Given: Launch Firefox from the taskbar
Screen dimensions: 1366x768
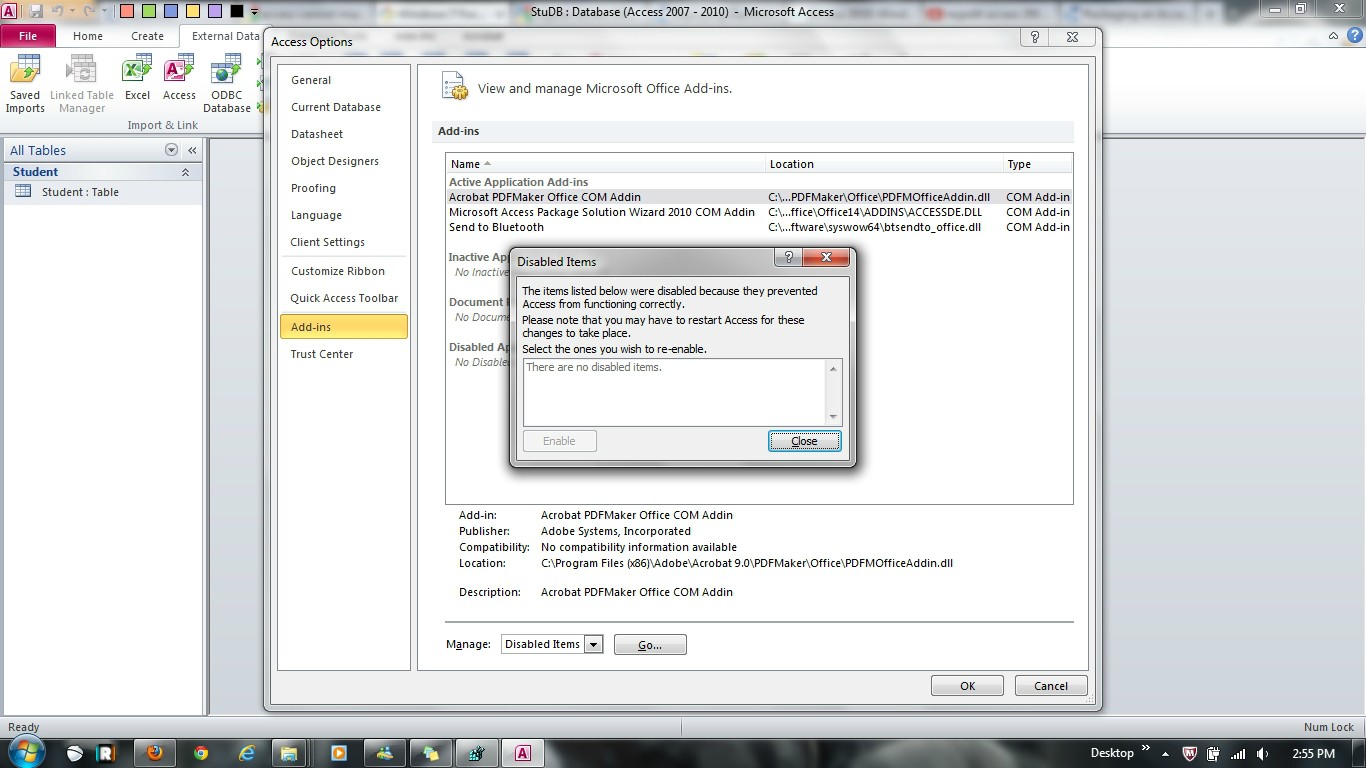Looking at the screenshot, I should click(154, 753).
